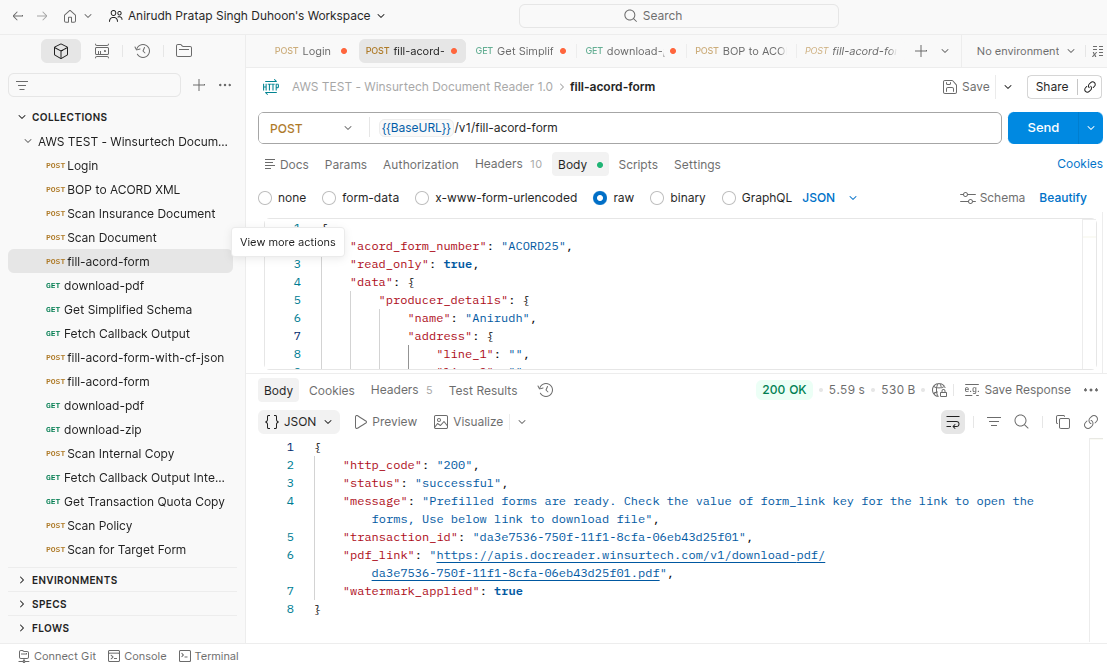
Task: Expand the ENVIRONMENTS section
Action: pyautogui.click(x=22, y=580)
